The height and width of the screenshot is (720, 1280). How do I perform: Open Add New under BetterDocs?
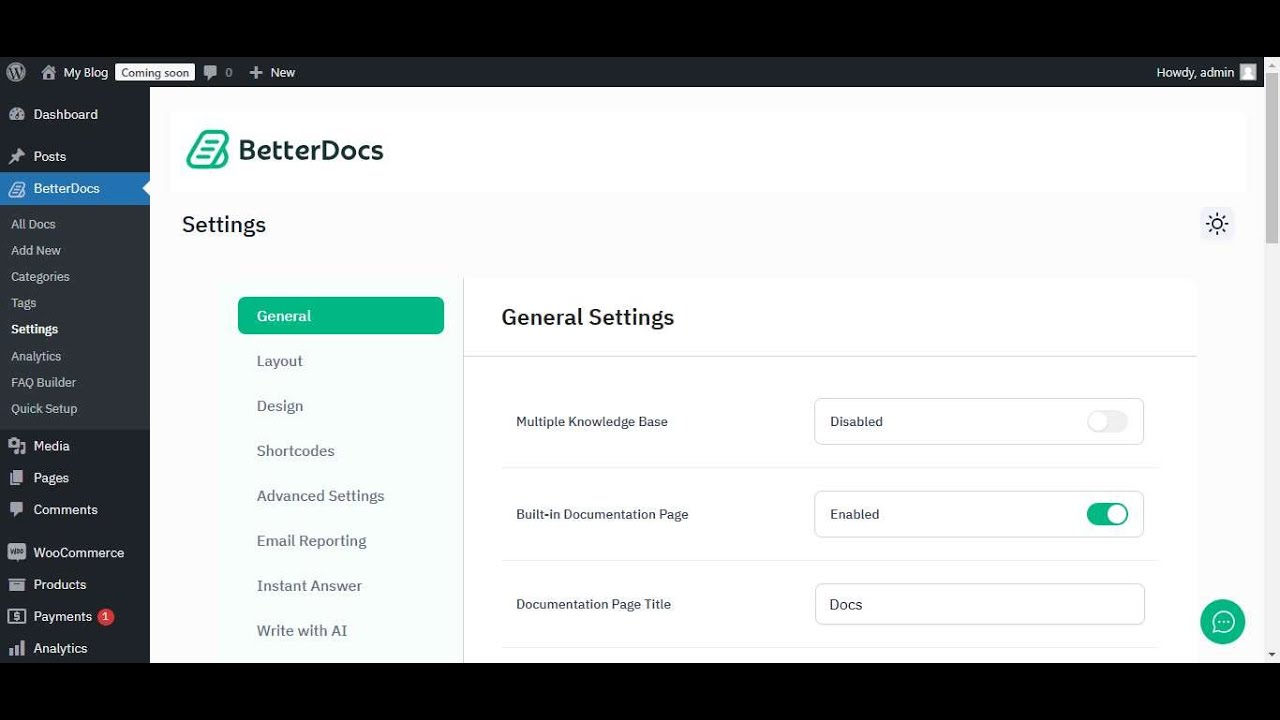click(36, 251)
